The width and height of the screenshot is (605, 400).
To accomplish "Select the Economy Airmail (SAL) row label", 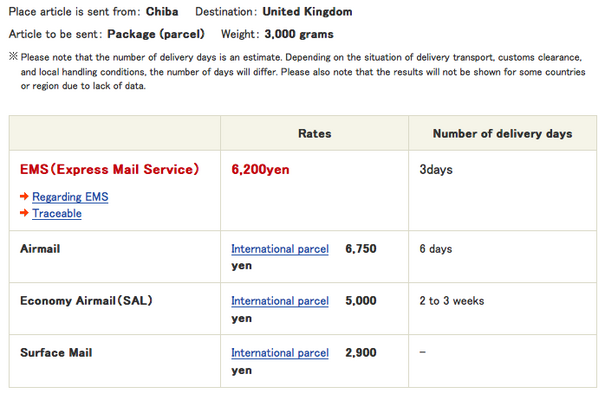I will click(87, 301).
